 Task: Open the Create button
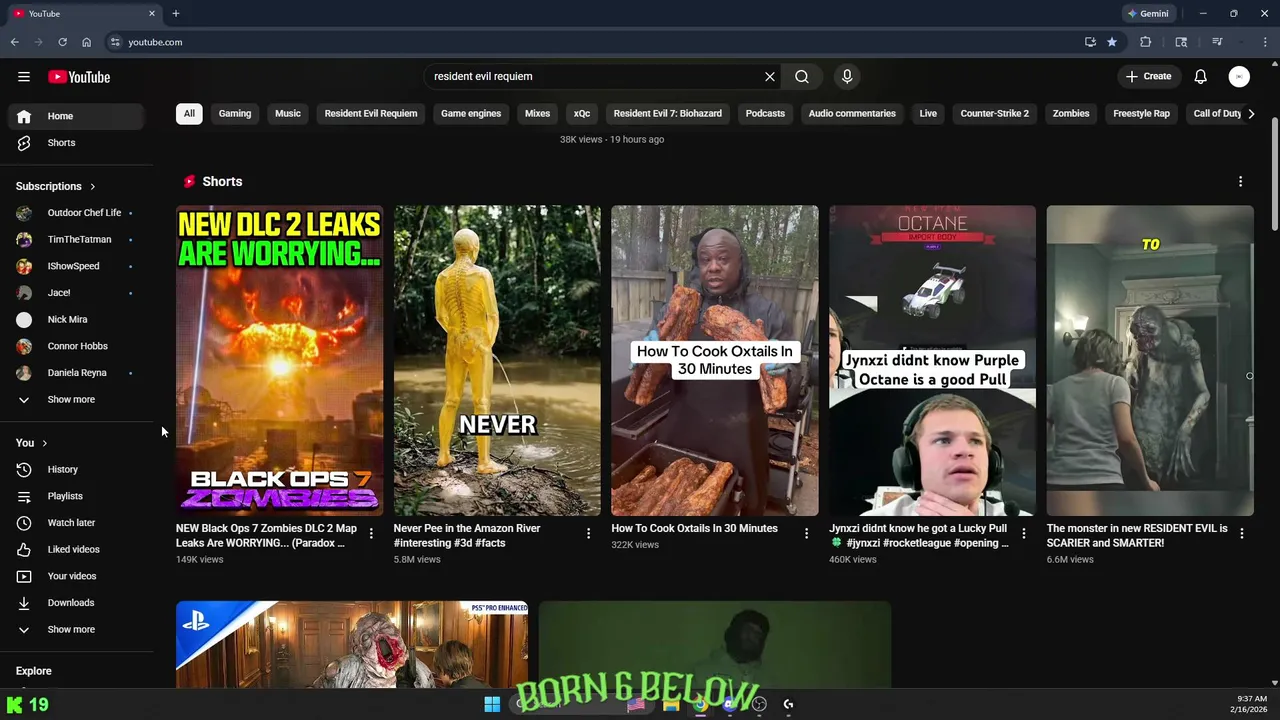pyautogui.click(x=1148, y=76)
